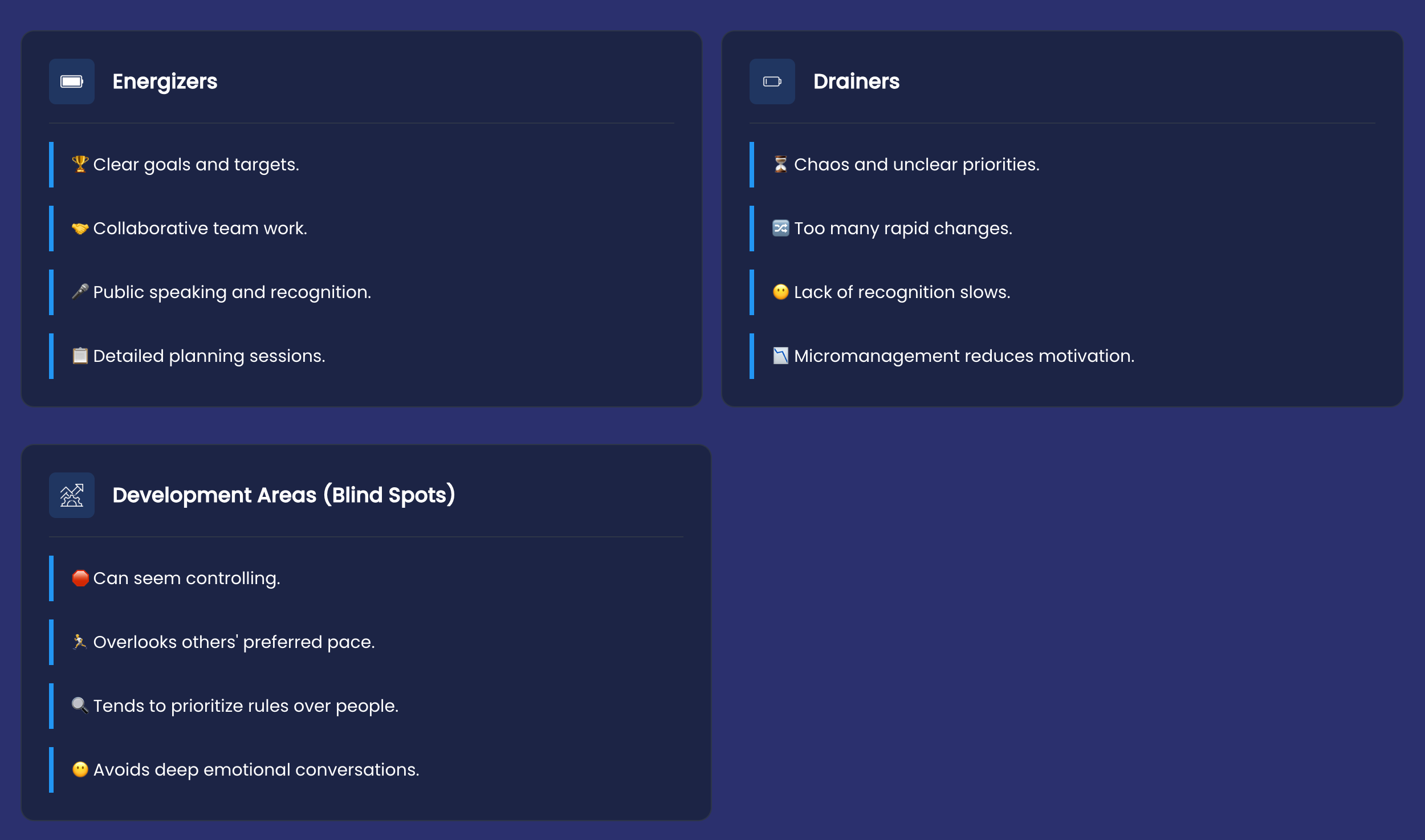Click the magnifying glass emoji beside rules item
Image resolution: width=1425 pixels, height=840 pixels.
(80, 706)
